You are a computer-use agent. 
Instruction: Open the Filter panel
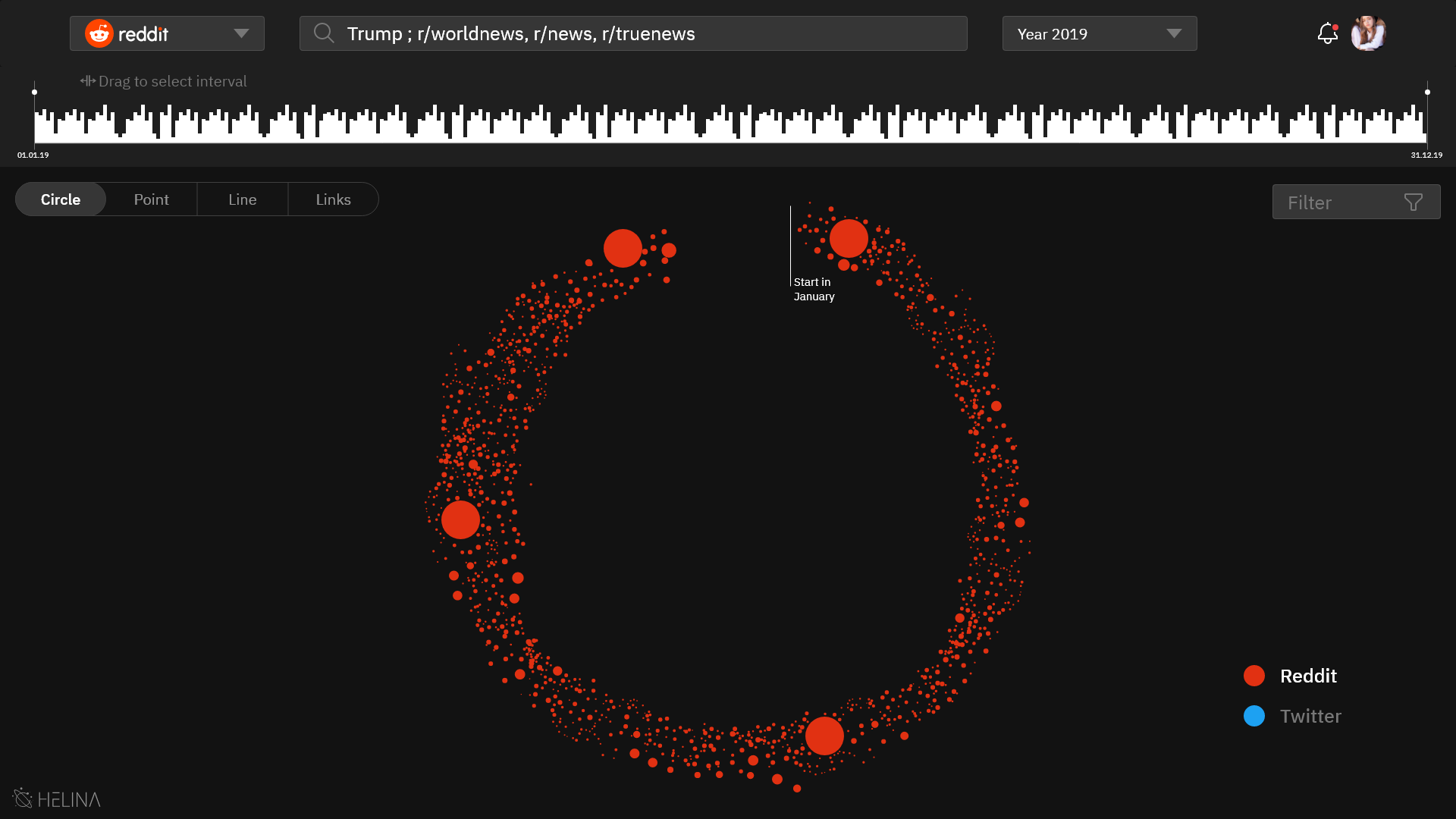pos(1356,202)
